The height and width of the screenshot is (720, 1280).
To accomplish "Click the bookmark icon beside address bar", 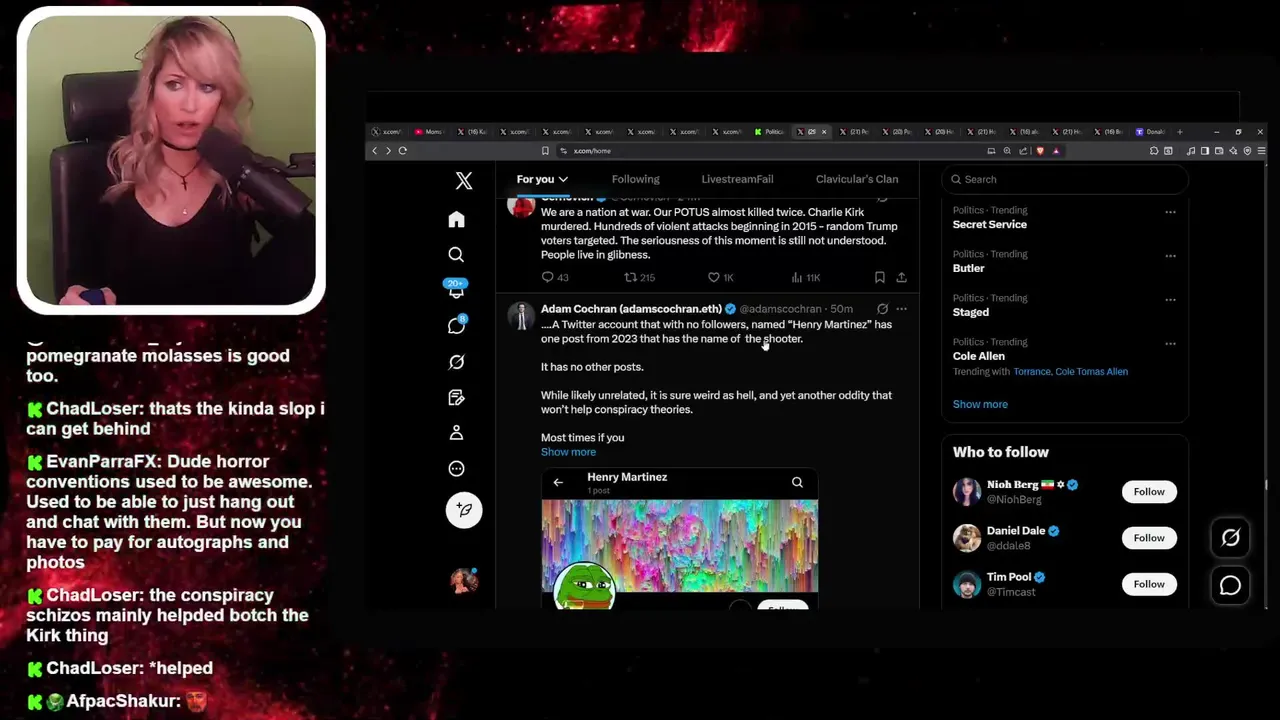I will (x=545, y=151).
